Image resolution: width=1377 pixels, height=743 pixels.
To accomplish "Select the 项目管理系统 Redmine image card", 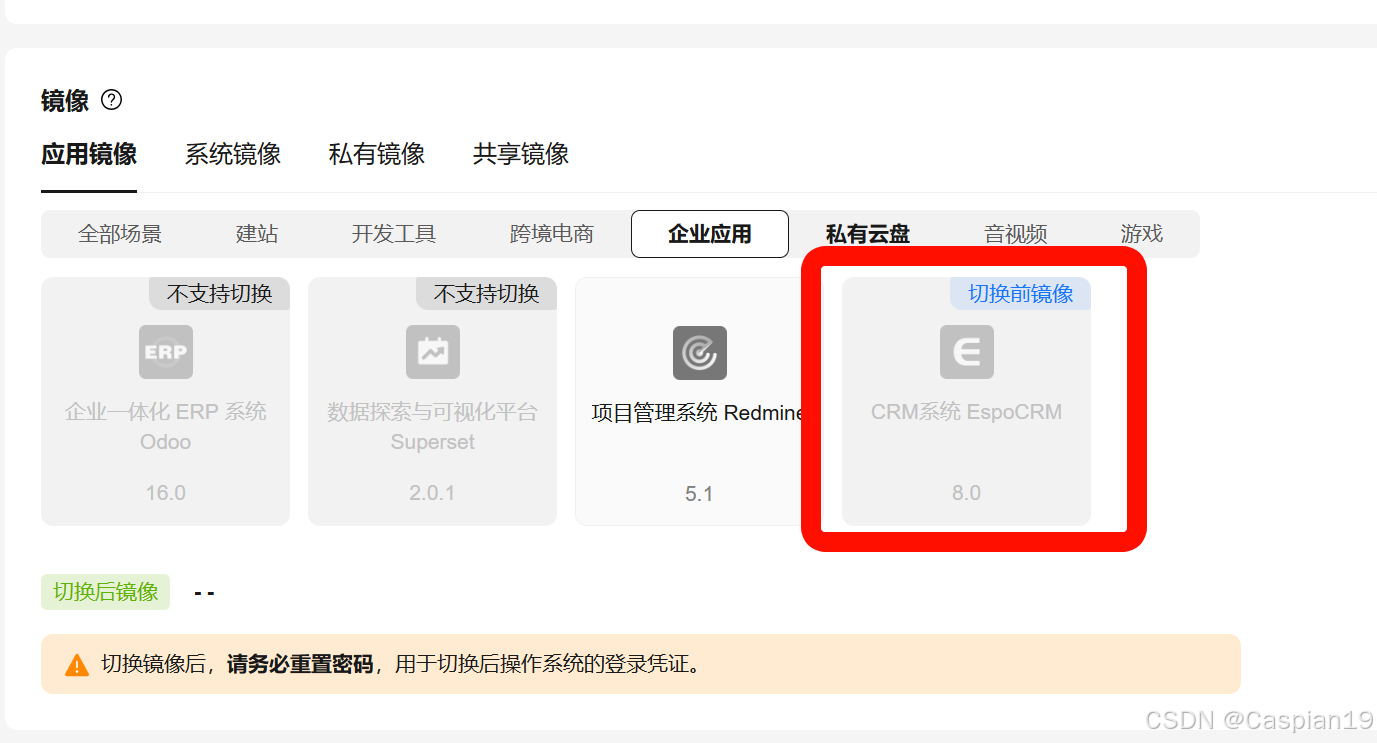I will click(x=699, y=401).
